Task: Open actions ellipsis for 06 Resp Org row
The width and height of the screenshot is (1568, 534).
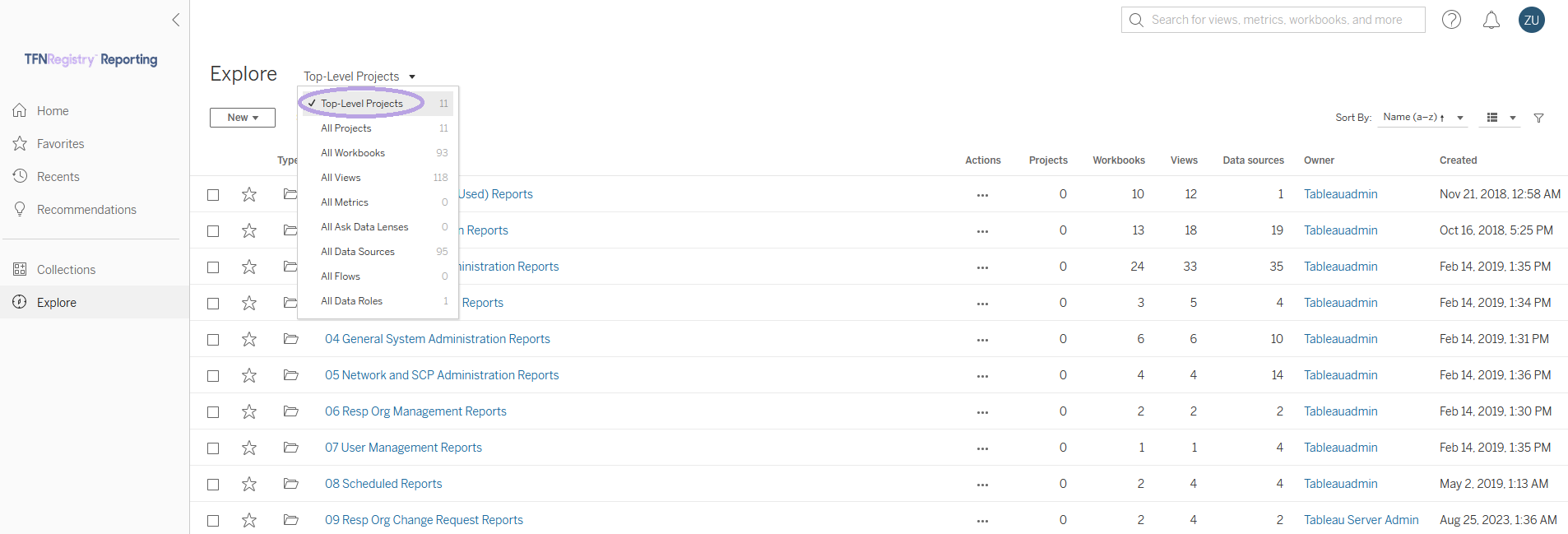Action: tap(982, 412)
